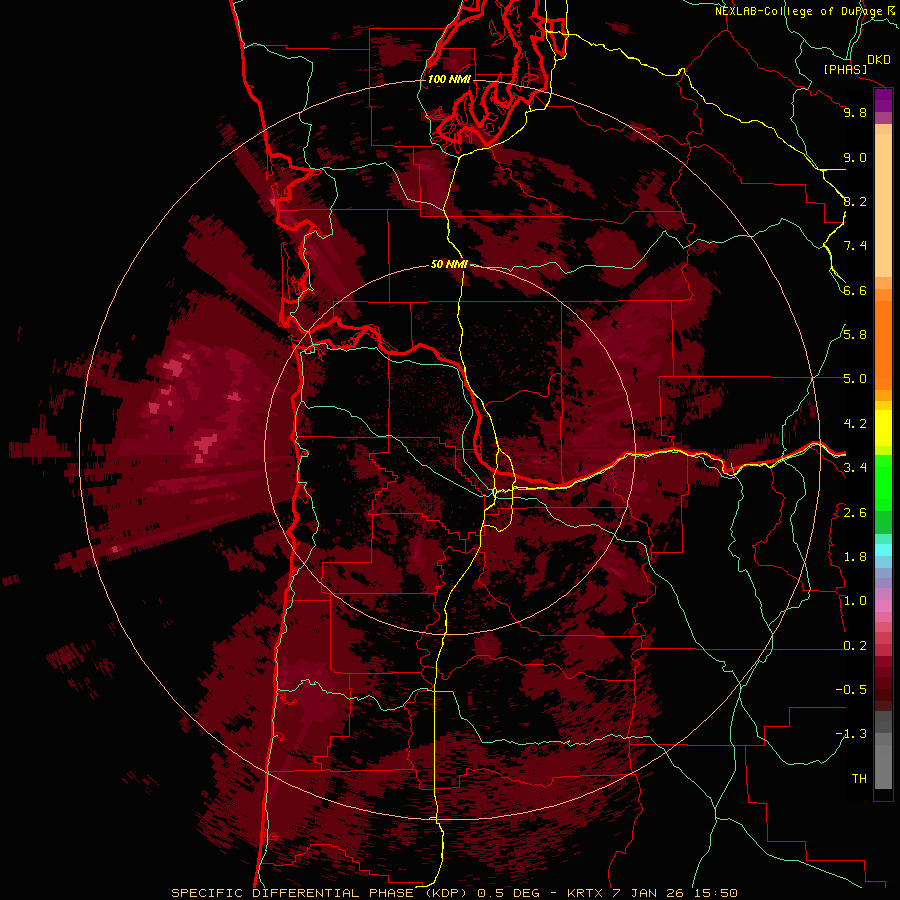Viewport: 900px width, 900px height.
Task: Select the 9.8 value on color scale
Action: coord(855,112)
